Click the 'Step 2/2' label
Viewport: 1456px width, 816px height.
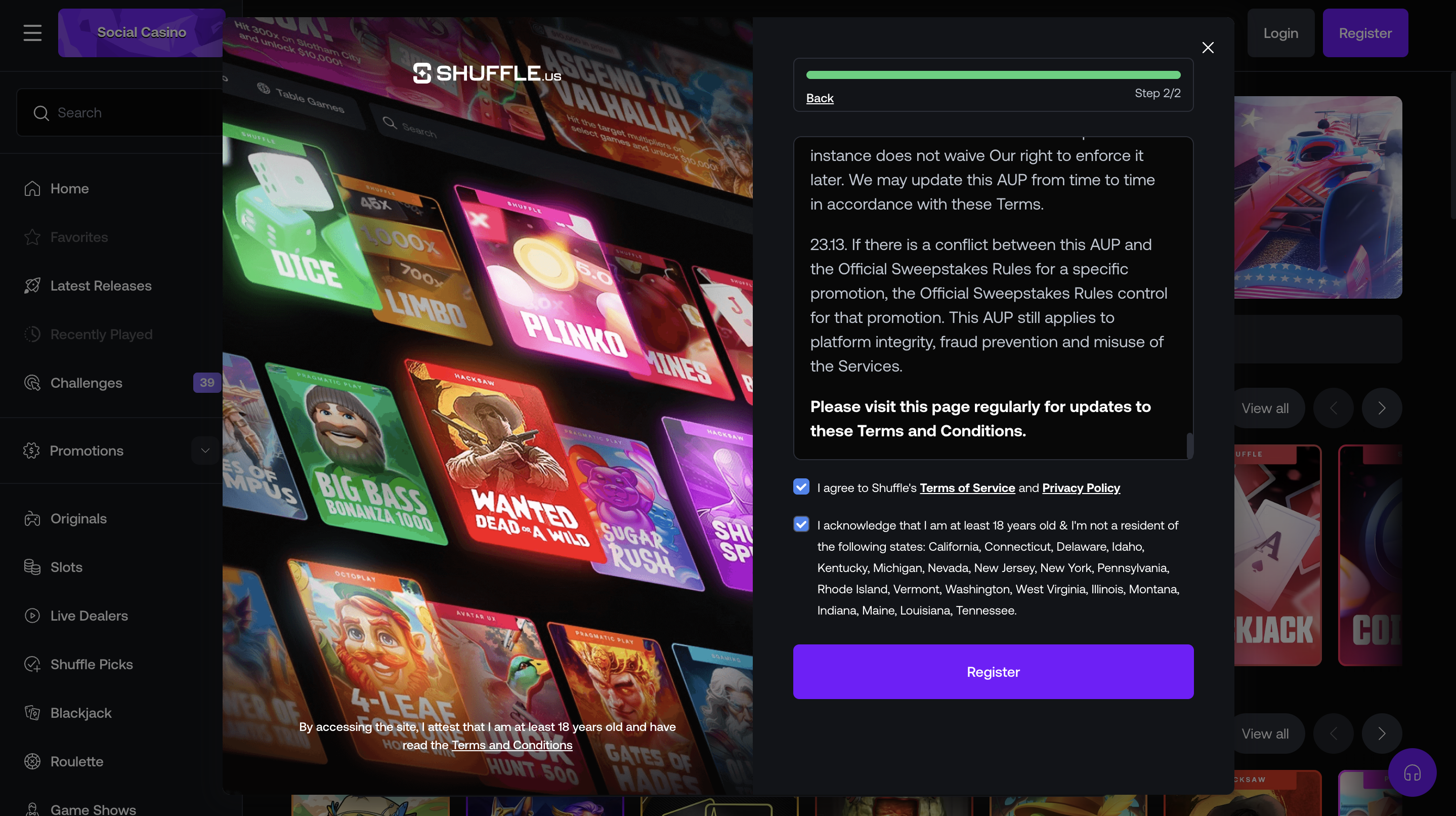tap(1158, 93)
